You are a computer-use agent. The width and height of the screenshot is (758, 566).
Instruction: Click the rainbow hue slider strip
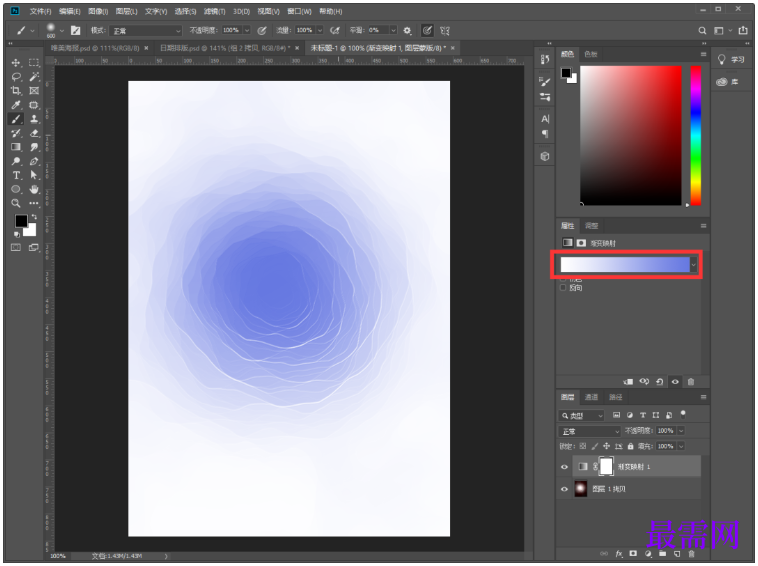click(x=696, y=135)
